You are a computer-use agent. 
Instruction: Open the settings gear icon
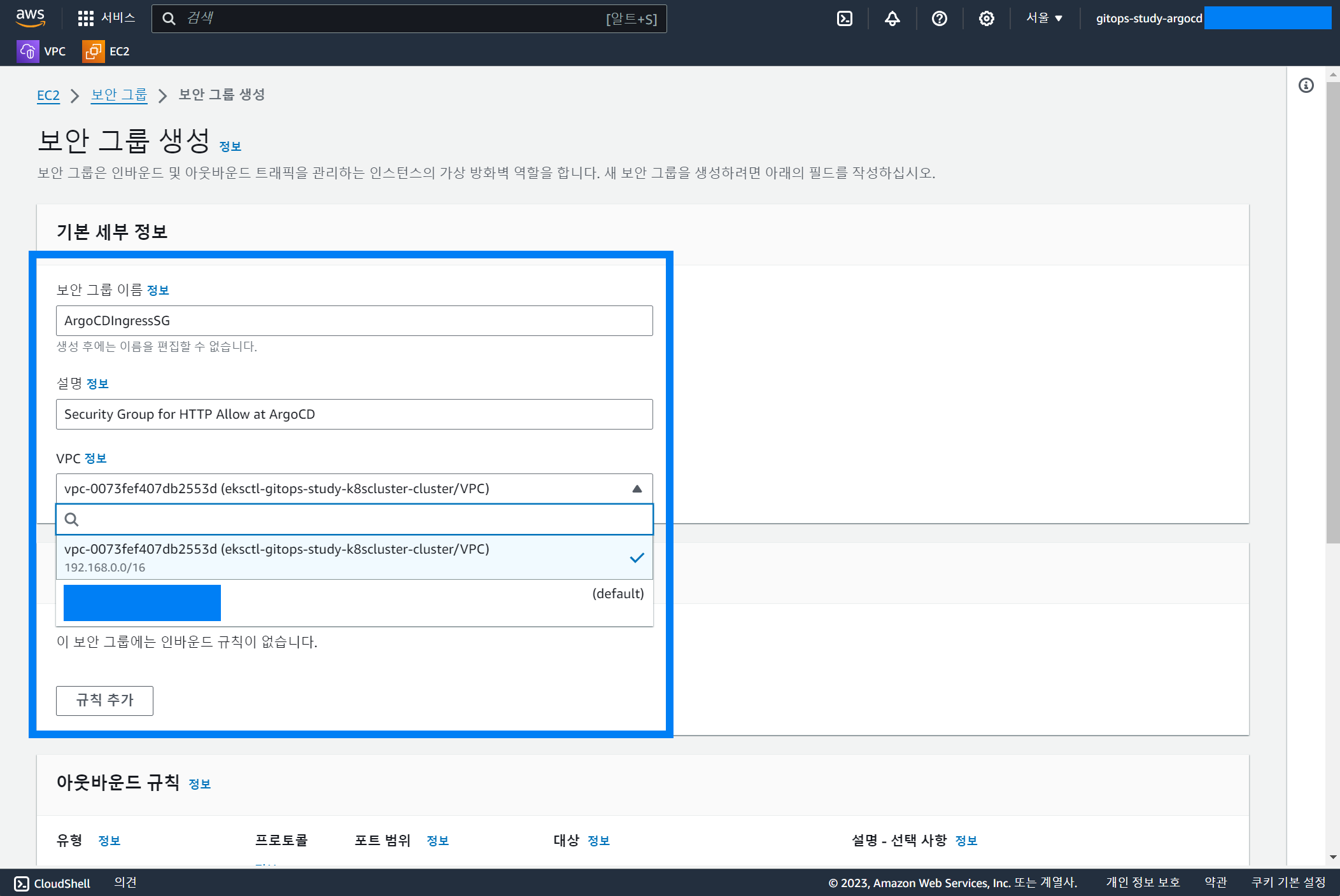(x=986, y=18)
